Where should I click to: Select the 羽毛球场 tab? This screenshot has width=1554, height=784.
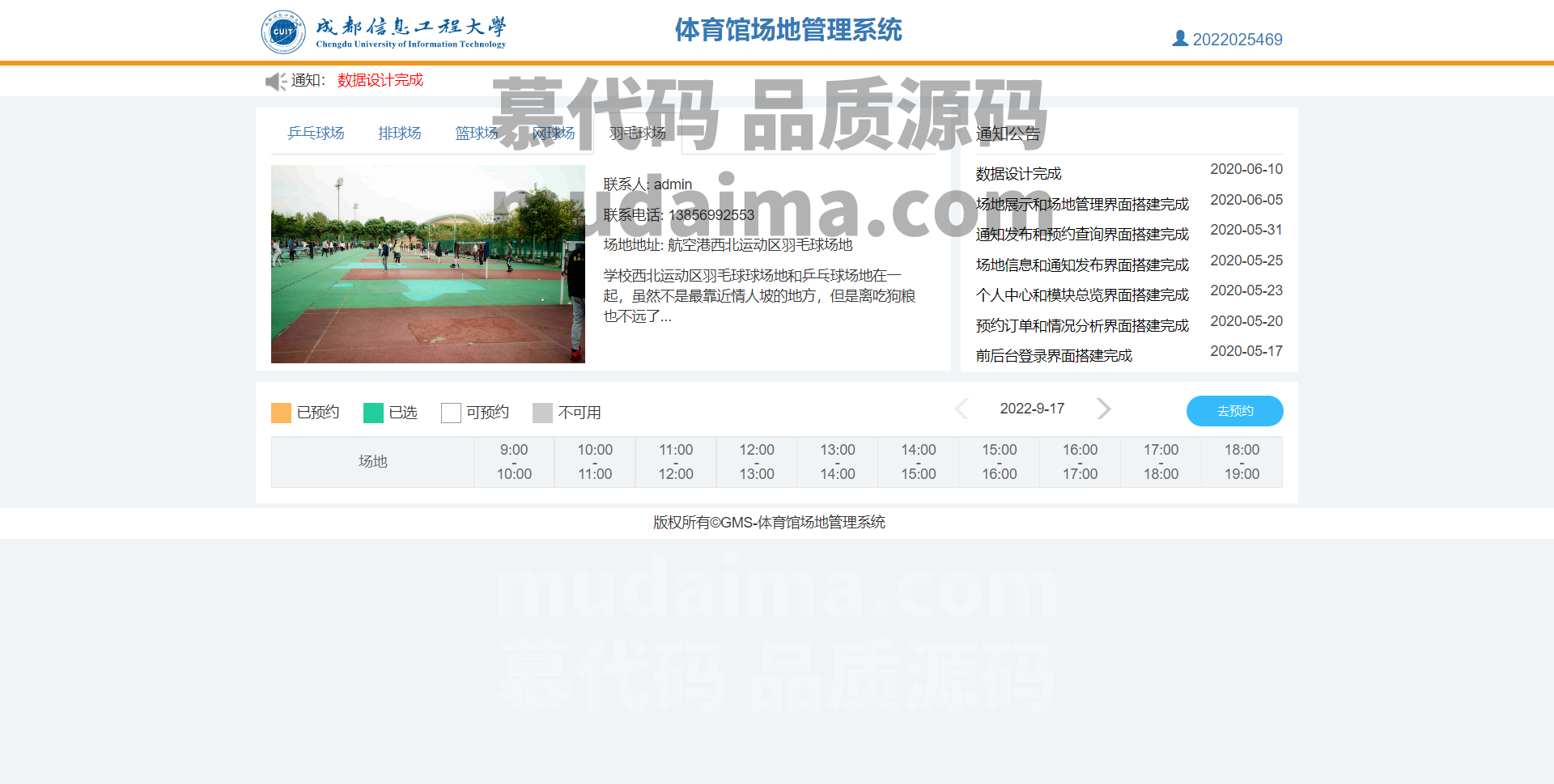coord(638,133)
